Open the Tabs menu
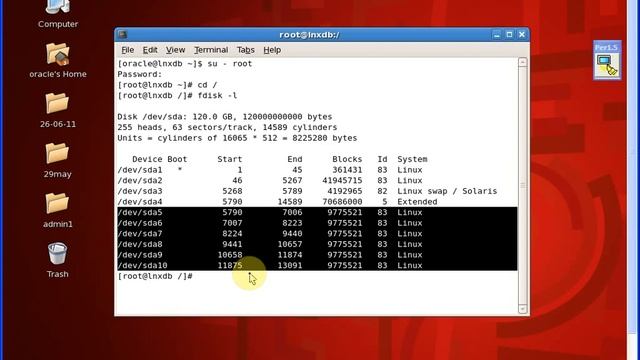Viewport: 640px width, 360px height. [x=245, y=50]
